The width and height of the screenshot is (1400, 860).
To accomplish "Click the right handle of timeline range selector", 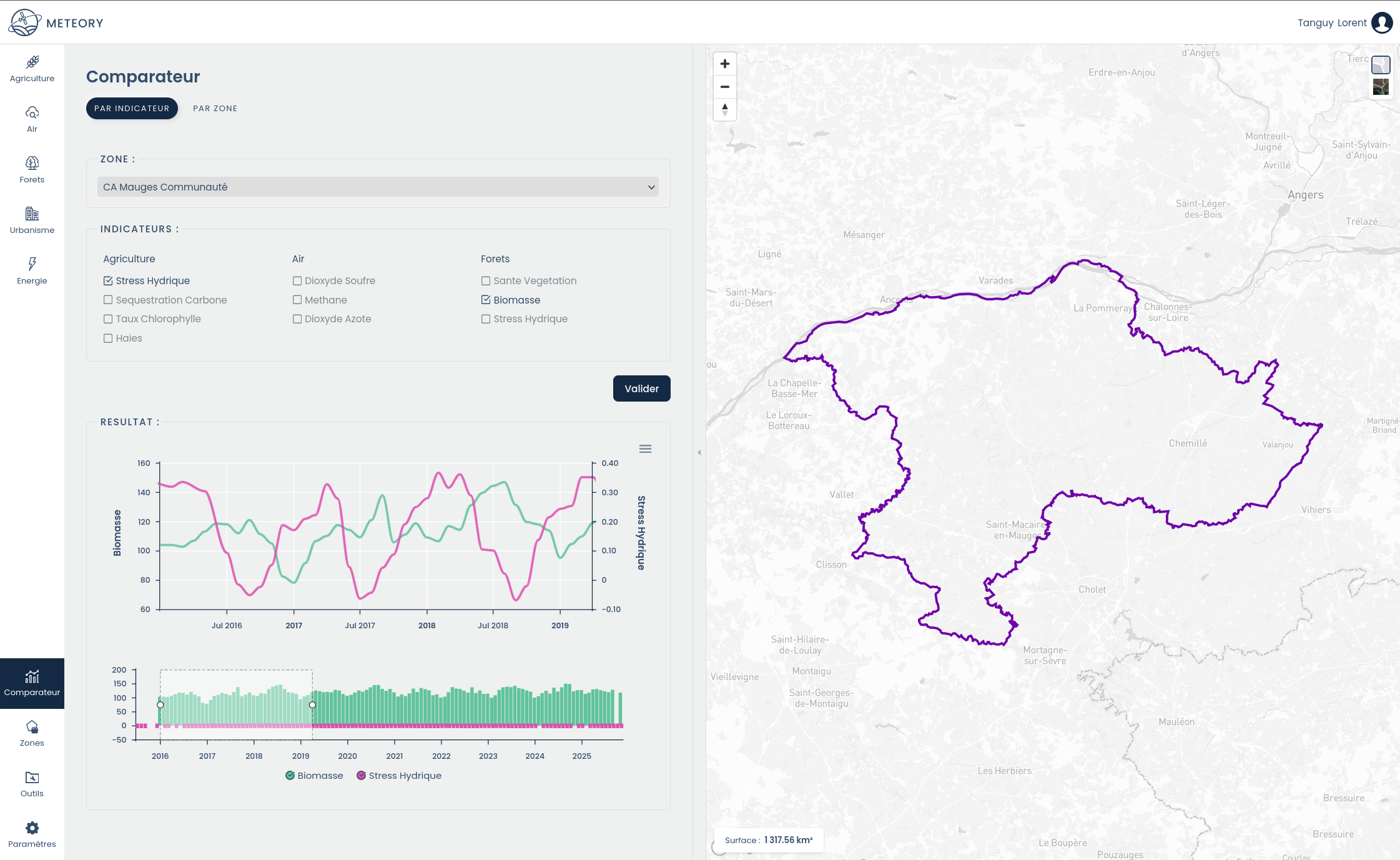I will [312, 704].
